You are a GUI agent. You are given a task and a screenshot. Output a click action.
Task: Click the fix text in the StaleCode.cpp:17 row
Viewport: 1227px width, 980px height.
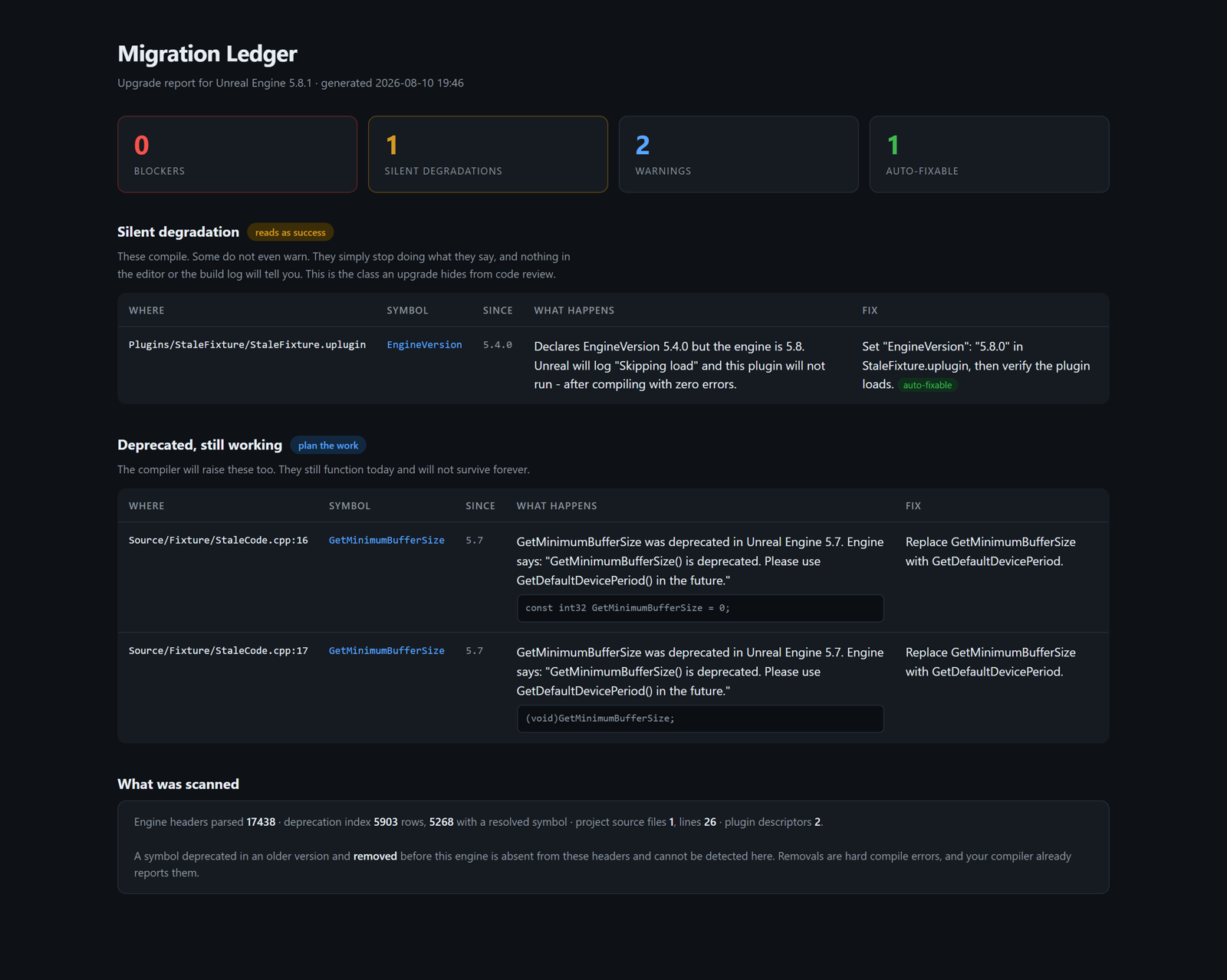[990, 662]
